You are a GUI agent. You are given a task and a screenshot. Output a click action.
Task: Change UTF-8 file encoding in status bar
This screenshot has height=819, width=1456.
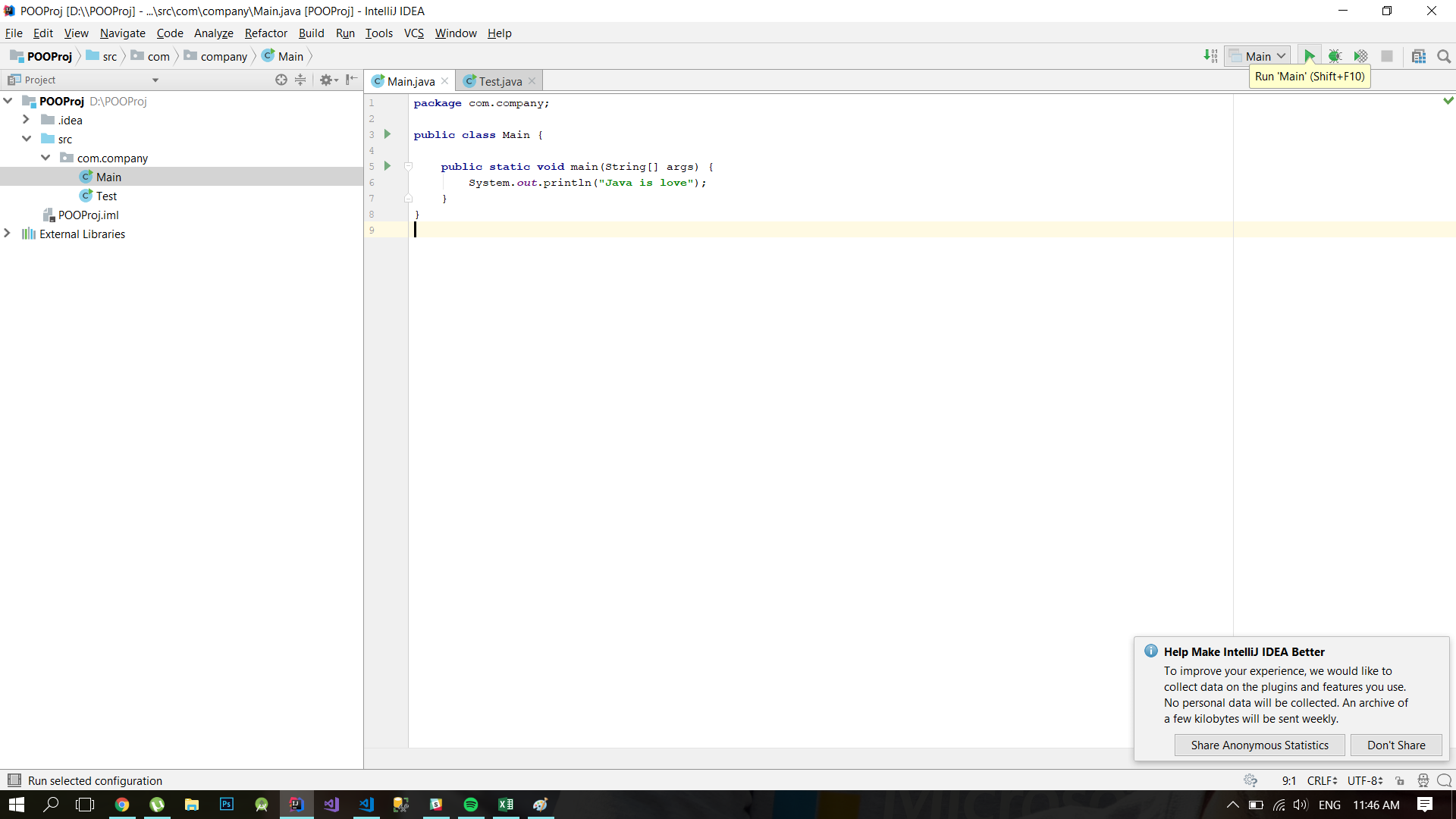pos(1365,780)
